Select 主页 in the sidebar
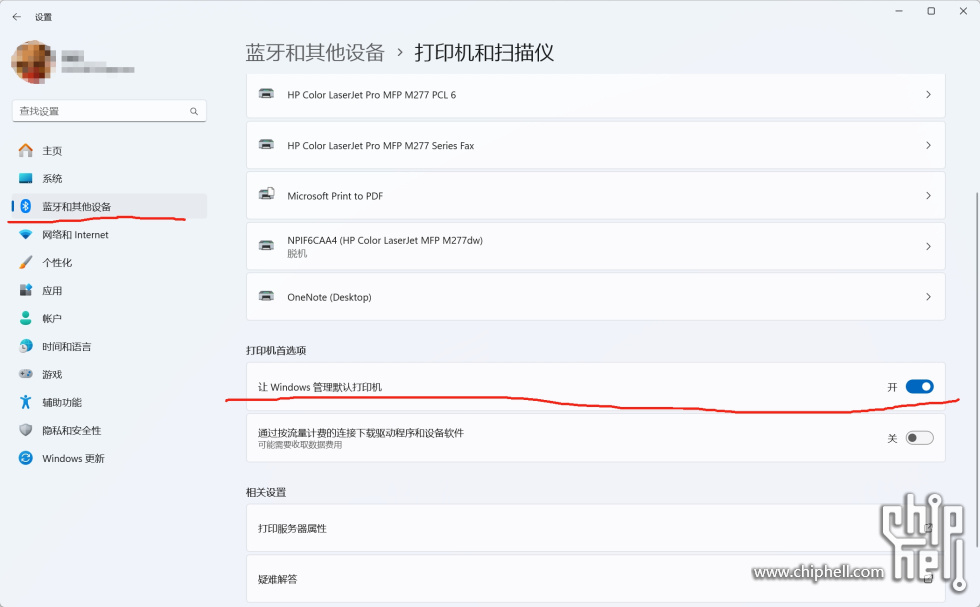Viewport: 980px width, 607px height. [x=109, y=151]
